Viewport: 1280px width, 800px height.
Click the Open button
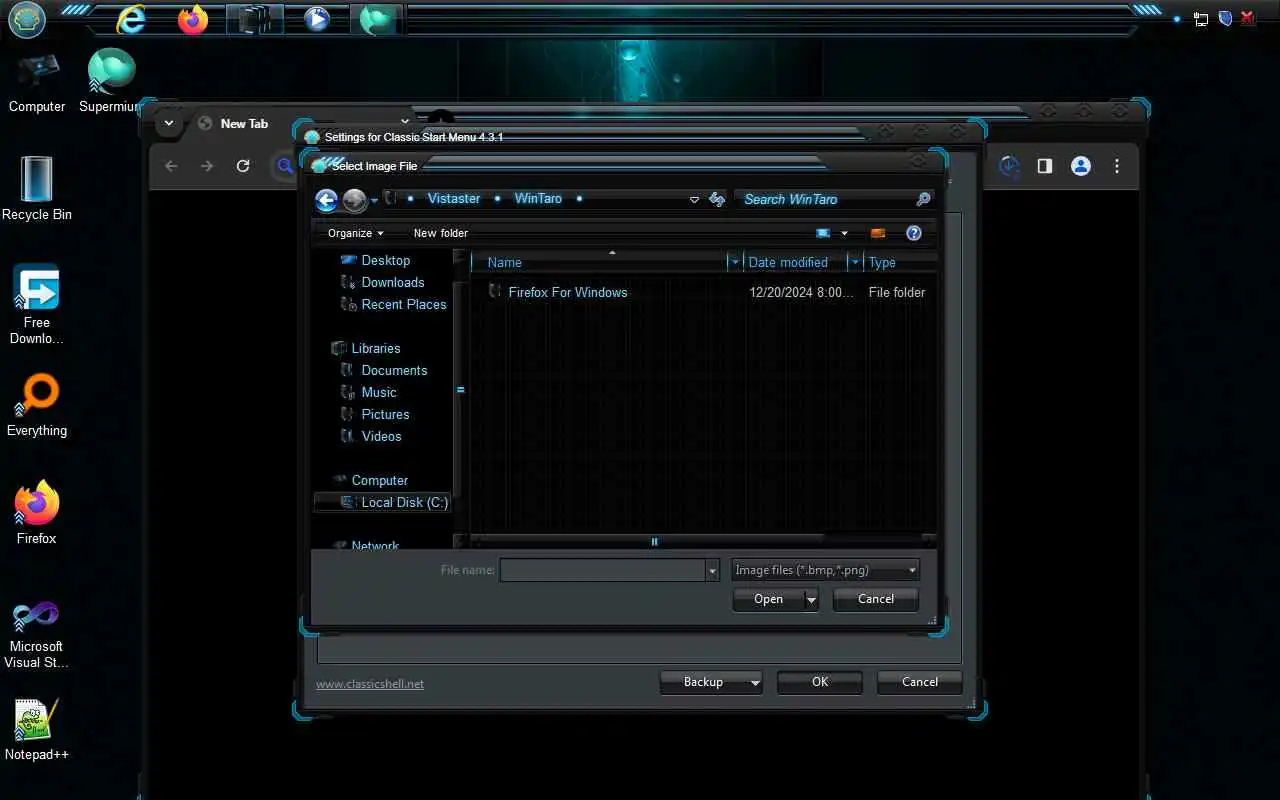click(768, 599)
